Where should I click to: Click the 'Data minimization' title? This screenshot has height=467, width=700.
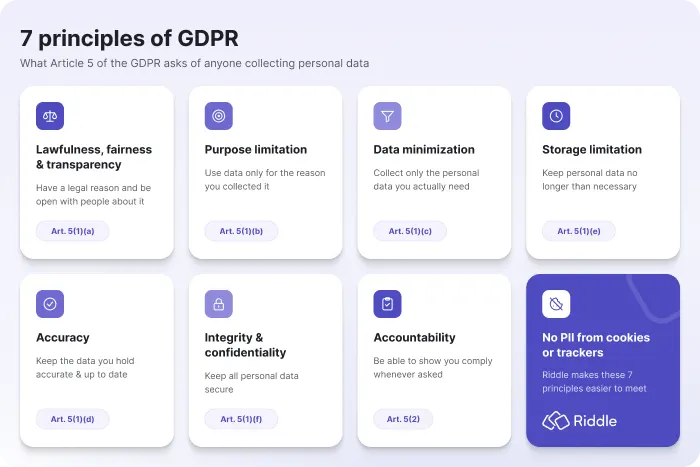click(x=424, y=150)
